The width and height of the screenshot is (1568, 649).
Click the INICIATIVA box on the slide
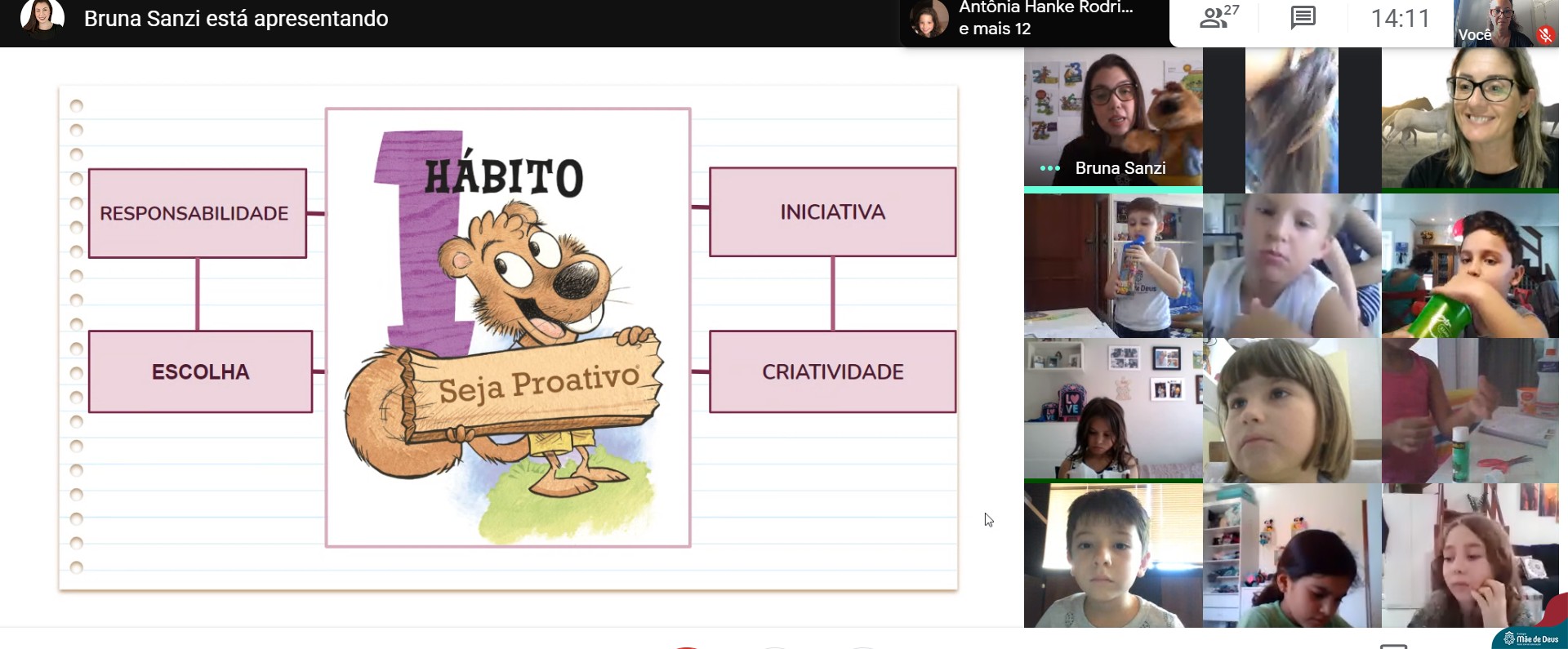(832, 212)
